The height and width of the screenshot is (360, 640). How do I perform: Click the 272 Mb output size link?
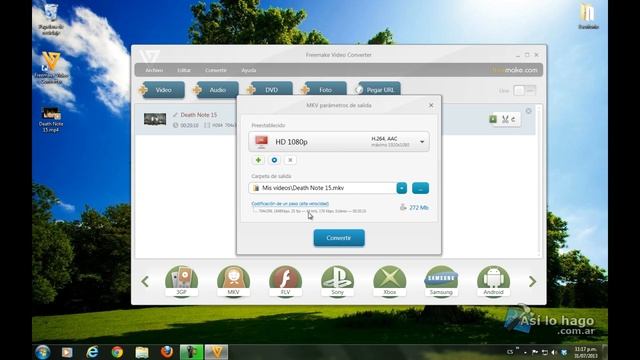(x=418, y=207)
